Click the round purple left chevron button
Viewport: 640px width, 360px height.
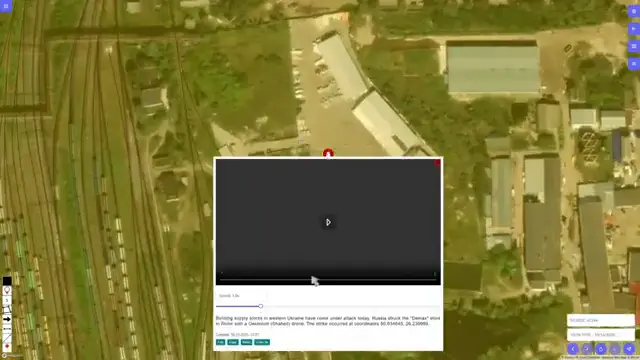[x=573, y=349]
